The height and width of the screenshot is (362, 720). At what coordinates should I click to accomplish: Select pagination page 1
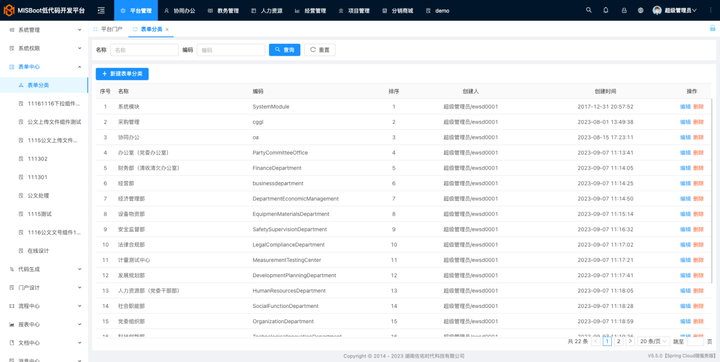point(607,341)
